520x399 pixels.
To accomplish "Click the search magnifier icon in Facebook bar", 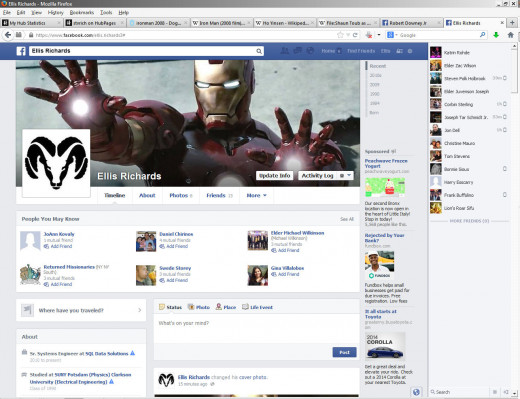I will (x=259, y=51).
